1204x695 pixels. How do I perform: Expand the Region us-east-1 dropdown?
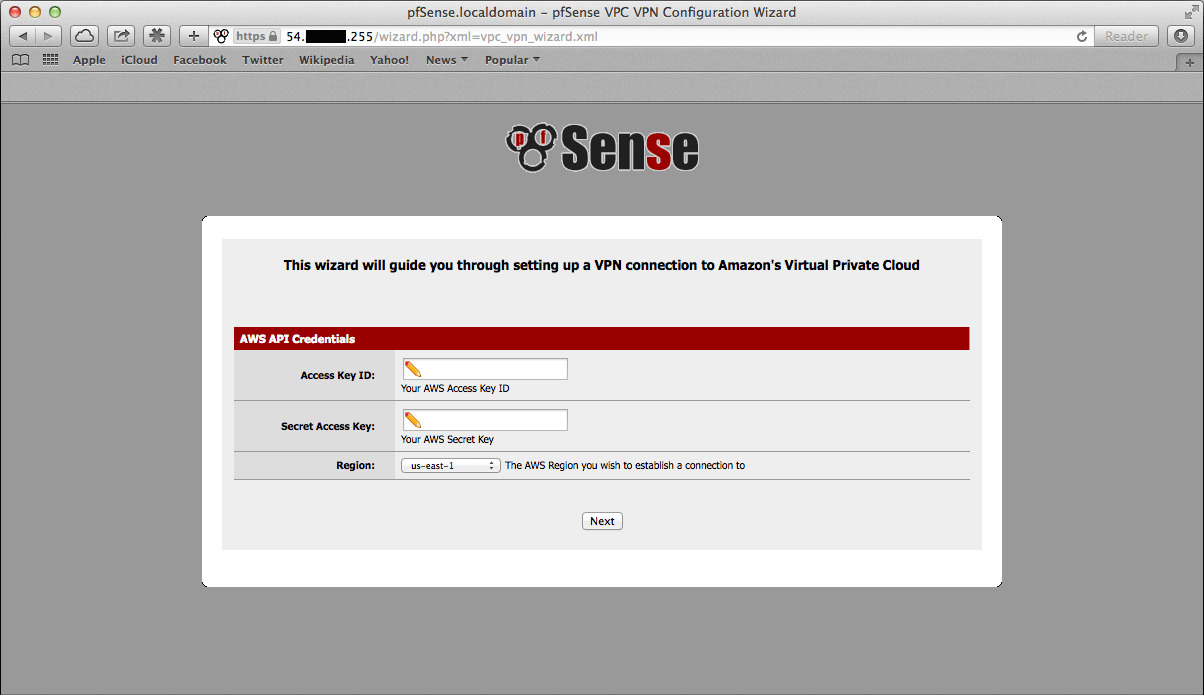tap(450, 466)
